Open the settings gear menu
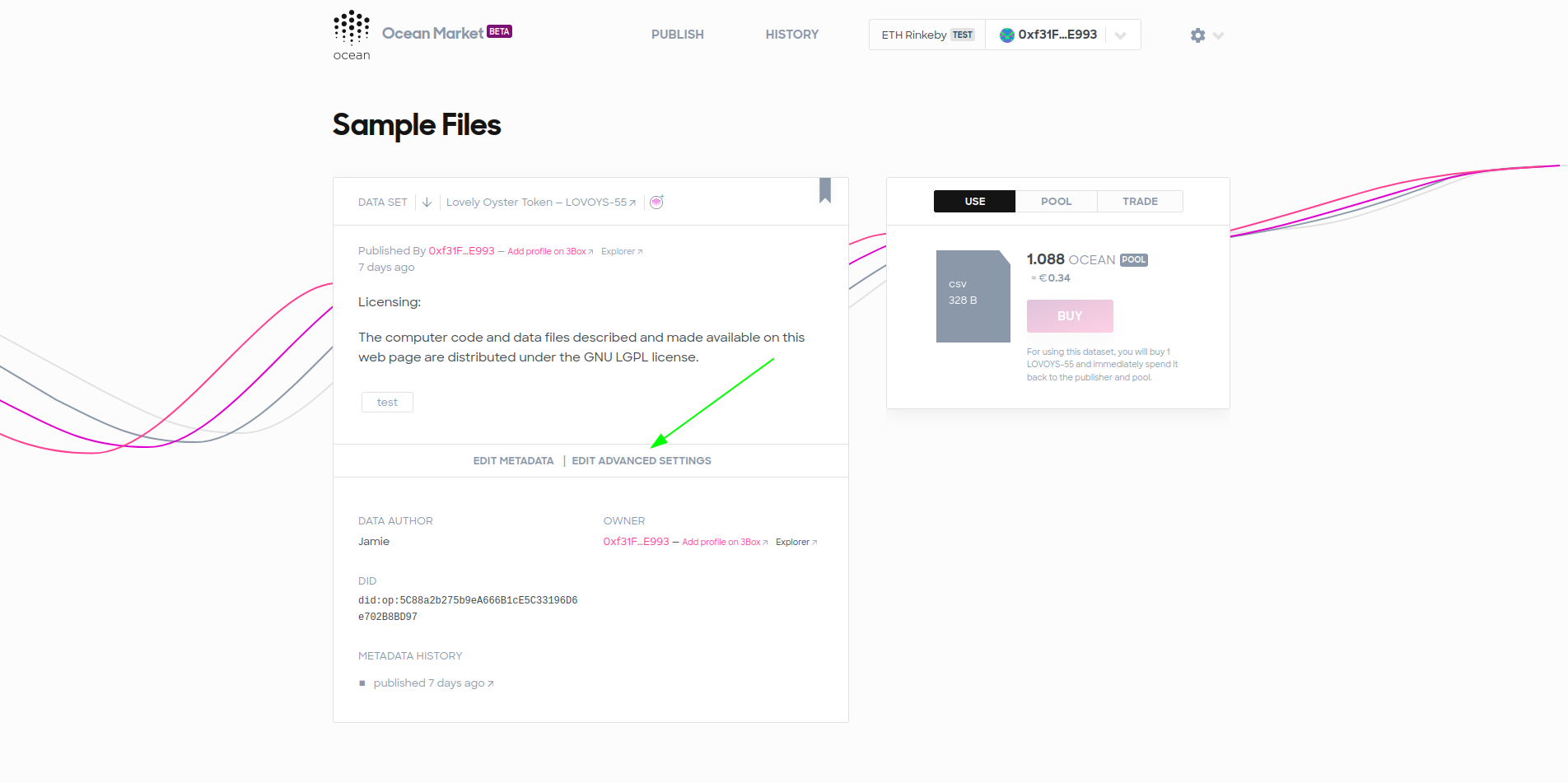This screenshot has height=783, width=1568. [x=1197, y=35]
